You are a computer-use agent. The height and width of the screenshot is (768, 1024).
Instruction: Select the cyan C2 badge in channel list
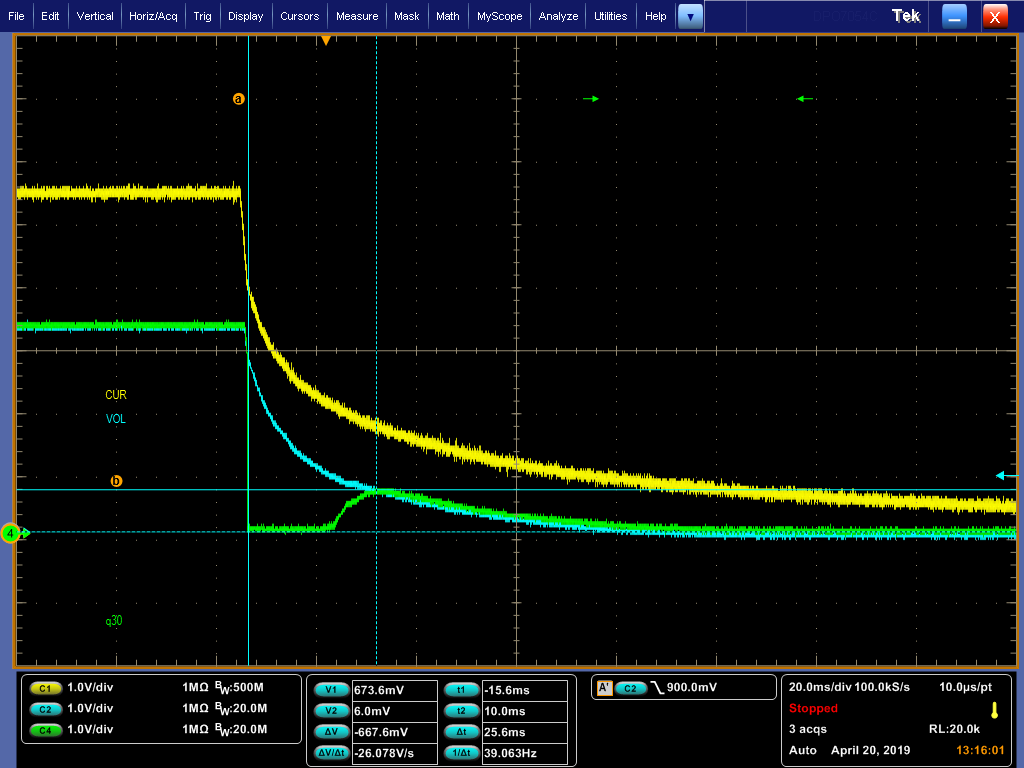(x=45, y=708)
